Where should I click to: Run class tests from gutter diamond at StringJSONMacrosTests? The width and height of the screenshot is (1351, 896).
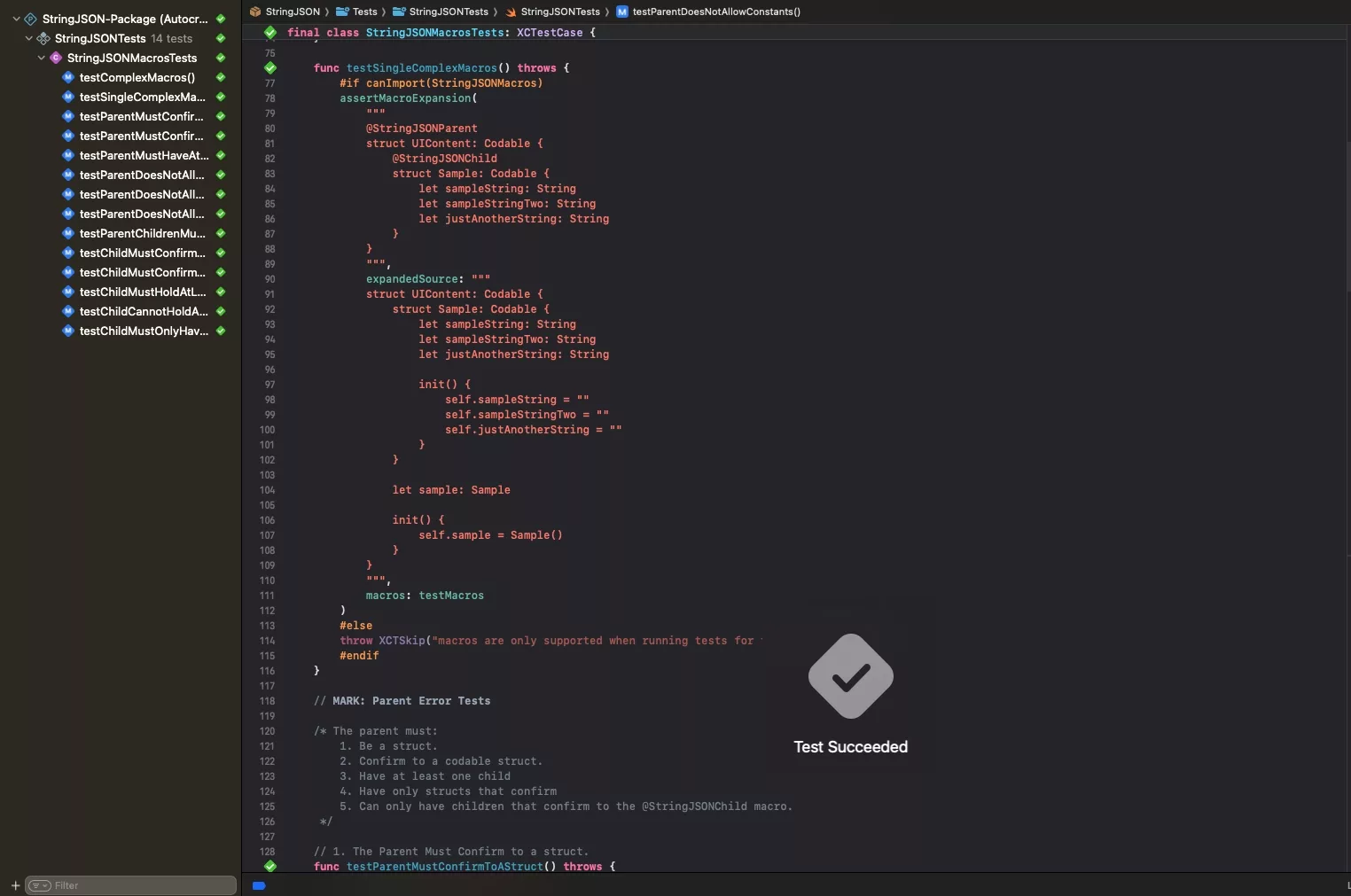click(x=270, y=32)
